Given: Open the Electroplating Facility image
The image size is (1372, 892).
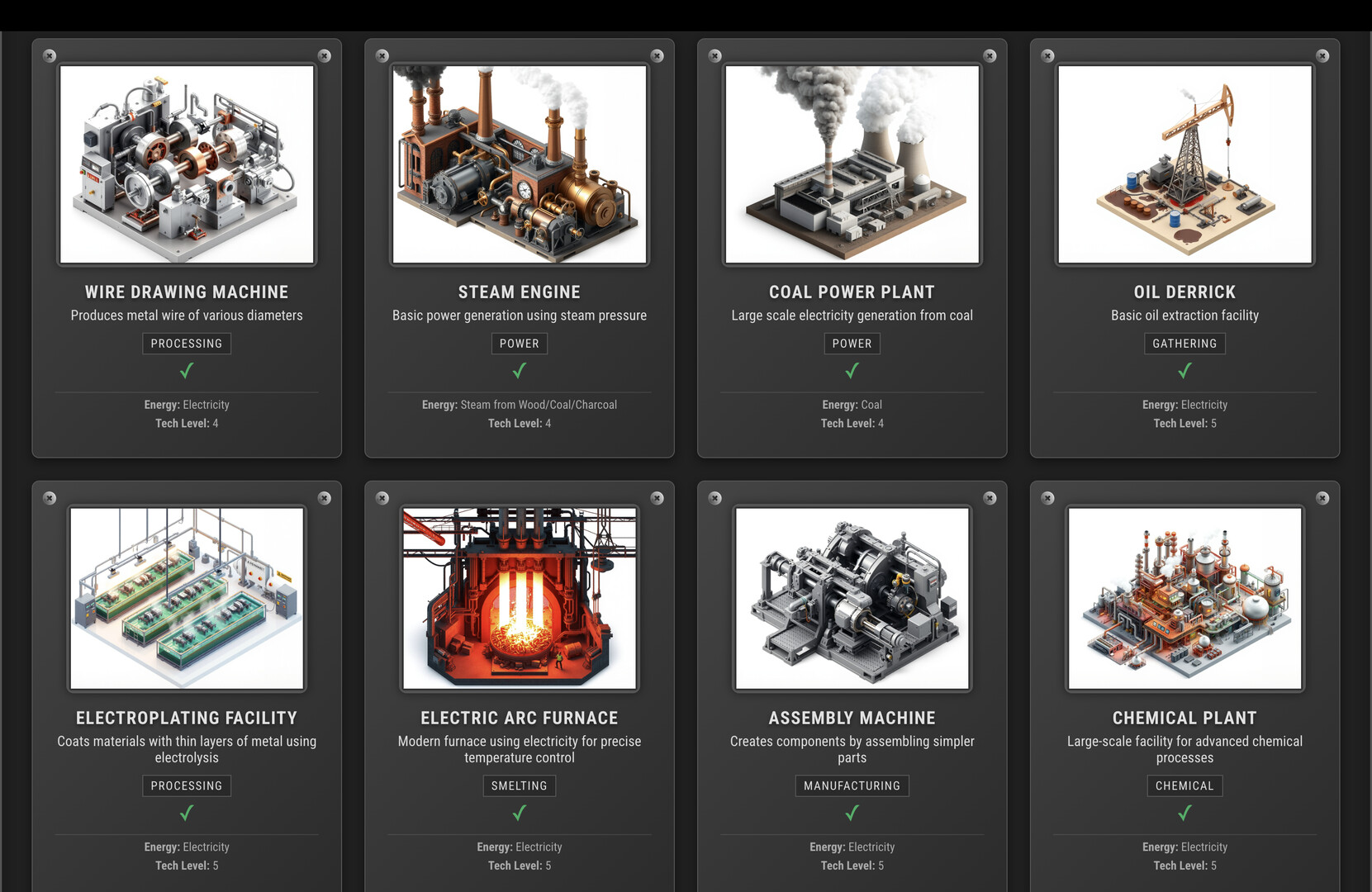Looking at the screenshot, I should point(186,598).
